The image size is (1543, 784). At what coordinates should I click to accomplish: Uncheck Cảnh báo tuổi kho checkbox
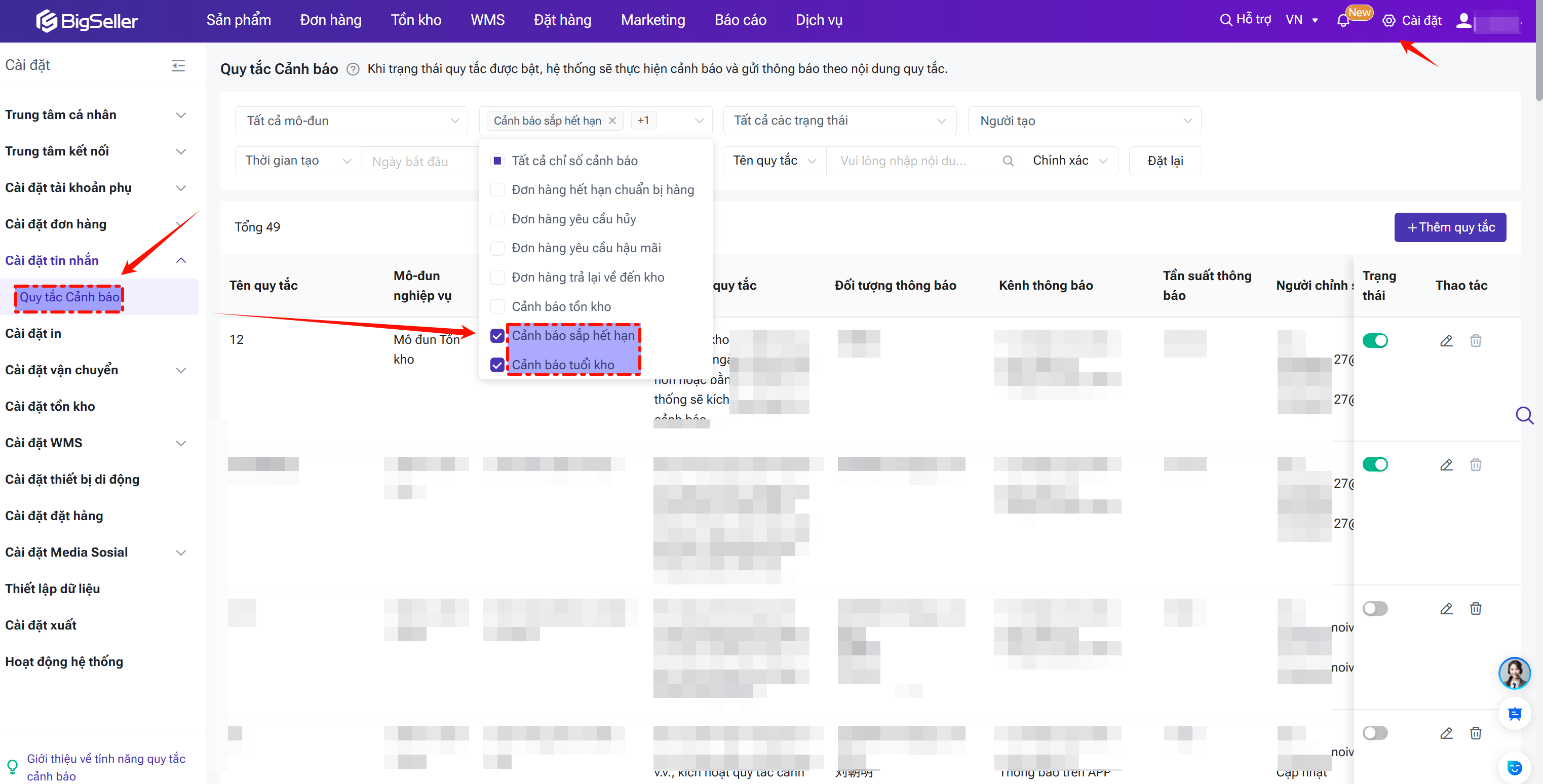click(x=497, y=365)
